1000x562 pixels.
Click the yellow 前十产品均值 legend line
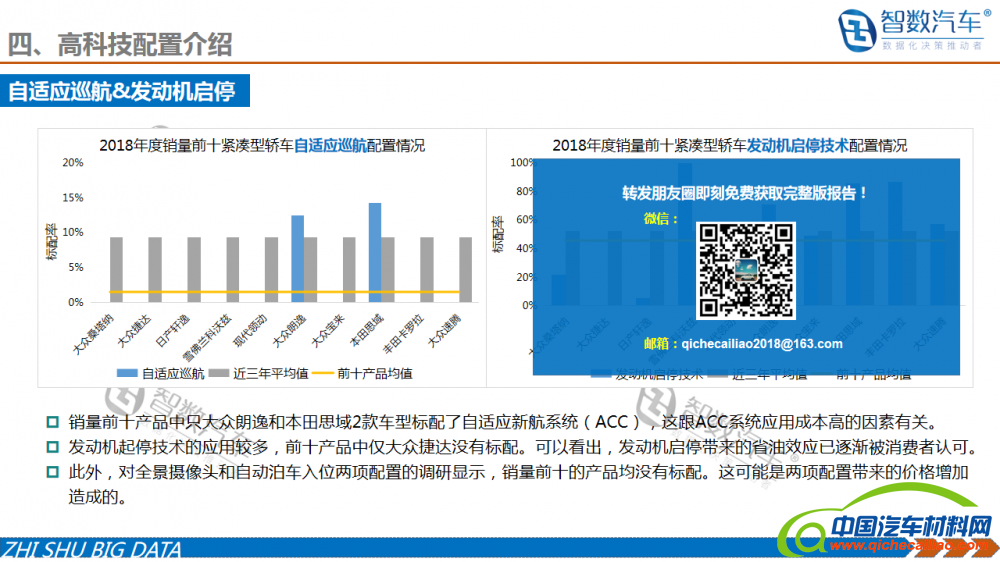click(x=323, y=373)
